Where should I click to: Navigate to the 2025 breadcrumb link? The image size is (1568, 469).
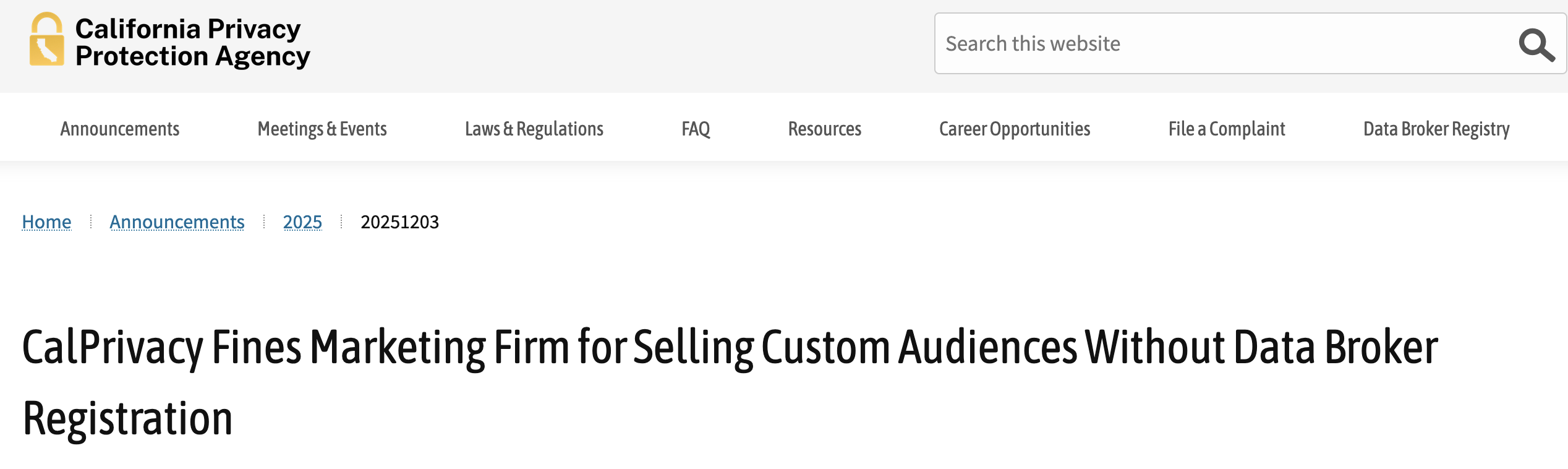(302, 222)
